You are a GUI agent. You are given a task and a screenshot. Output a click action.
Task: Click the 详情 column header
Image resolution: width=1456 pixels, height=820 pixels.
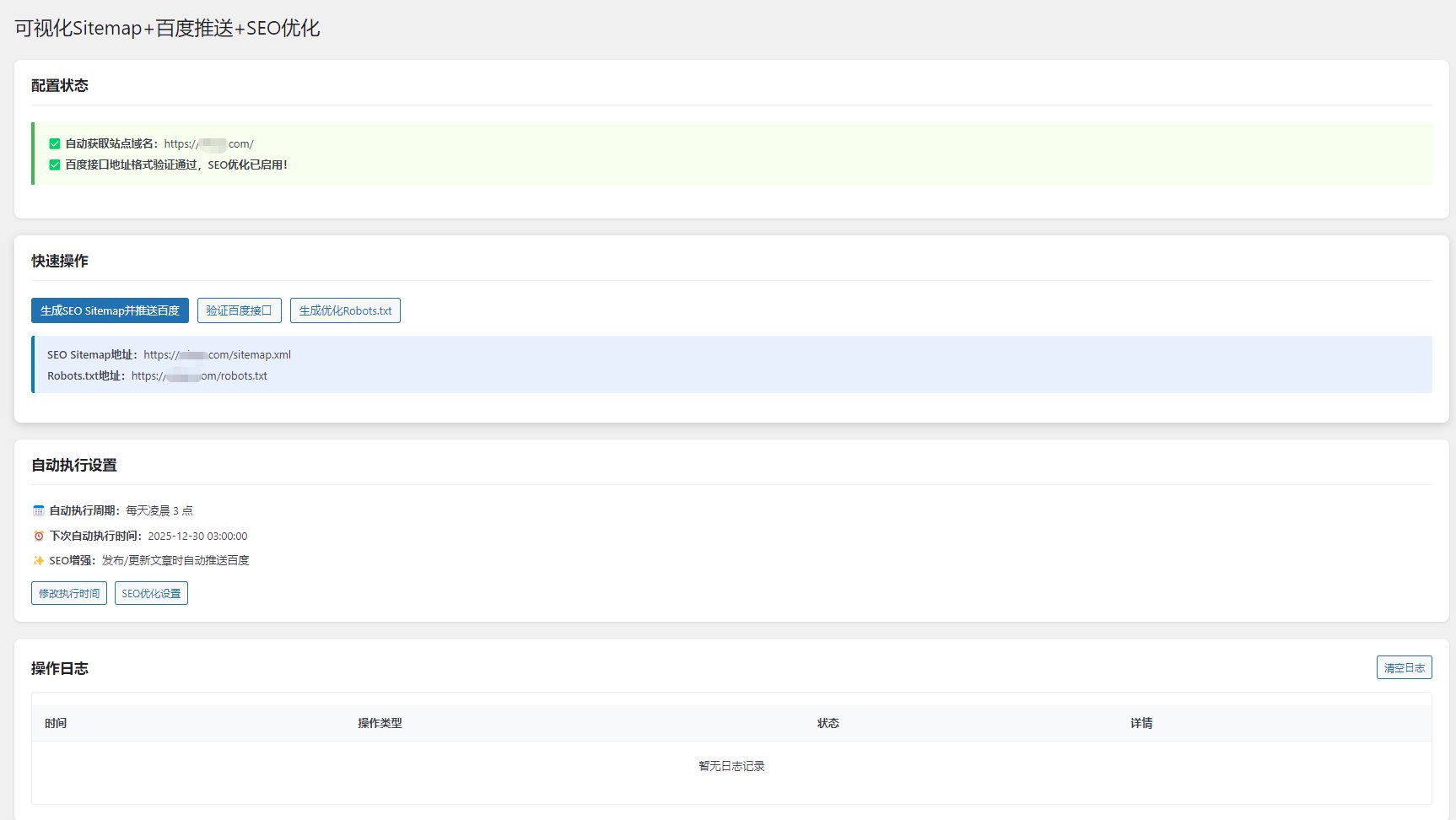(x=1143, y=723)
